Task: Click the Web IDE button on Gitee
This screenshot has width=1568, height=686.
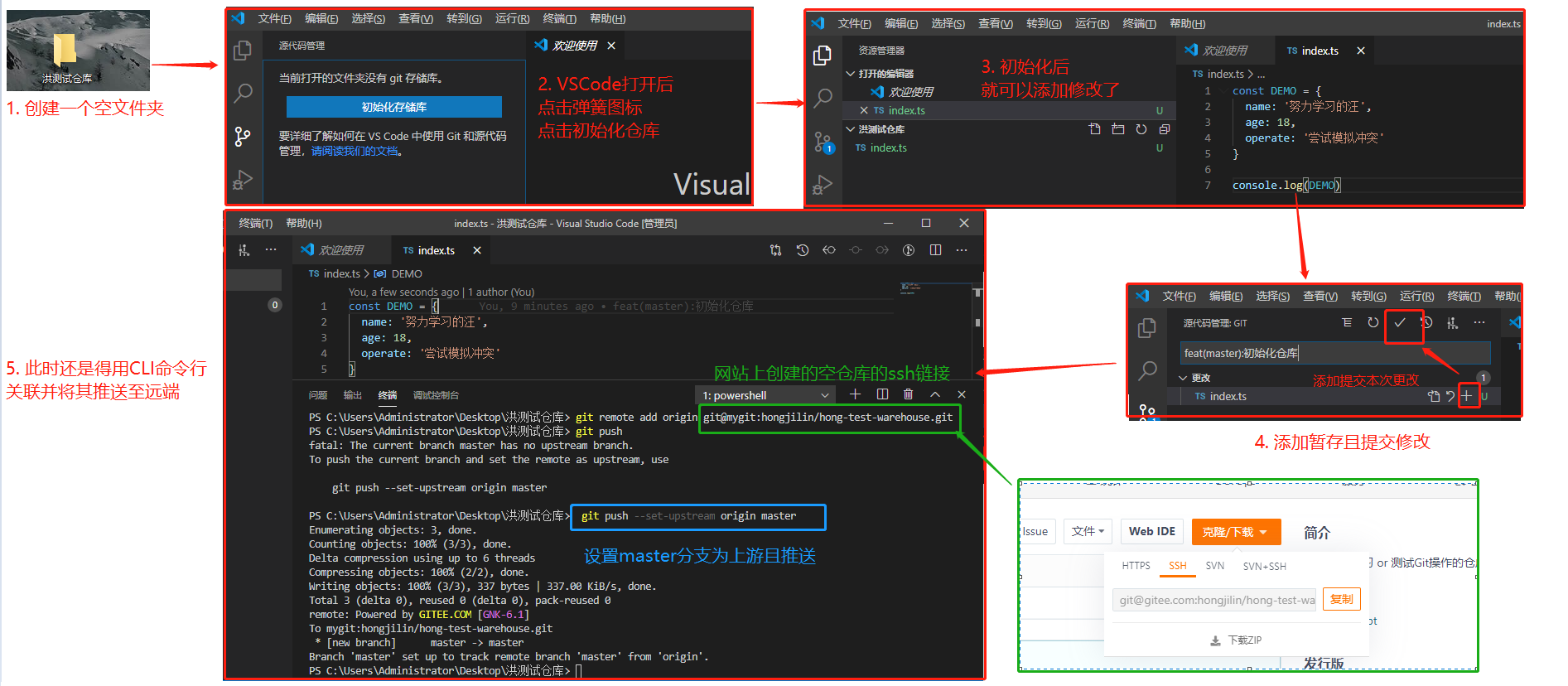Action: tap(1151, 531)
